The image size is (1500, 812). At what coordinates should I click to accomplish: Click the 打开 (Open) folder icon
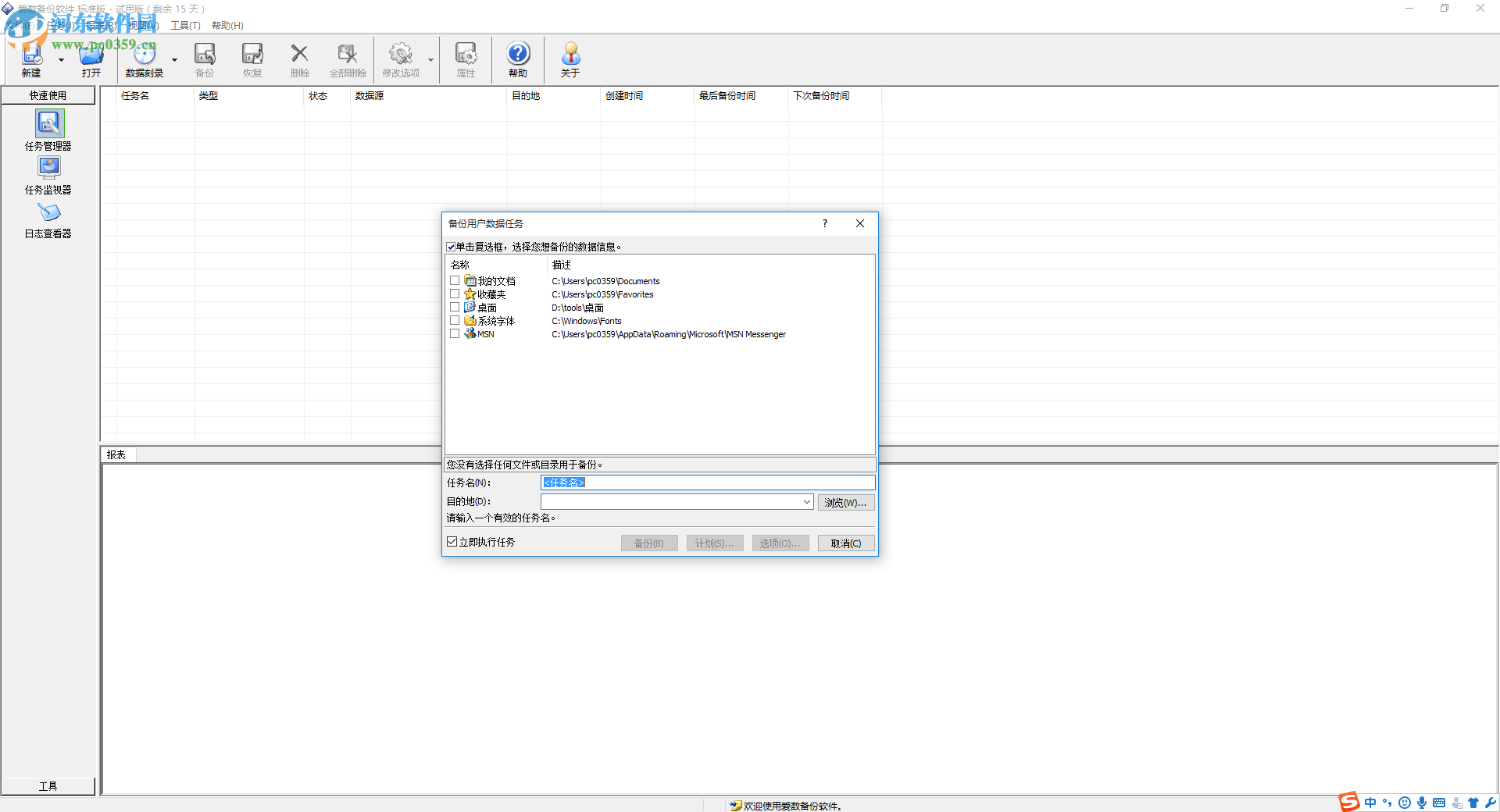(91, 54)
